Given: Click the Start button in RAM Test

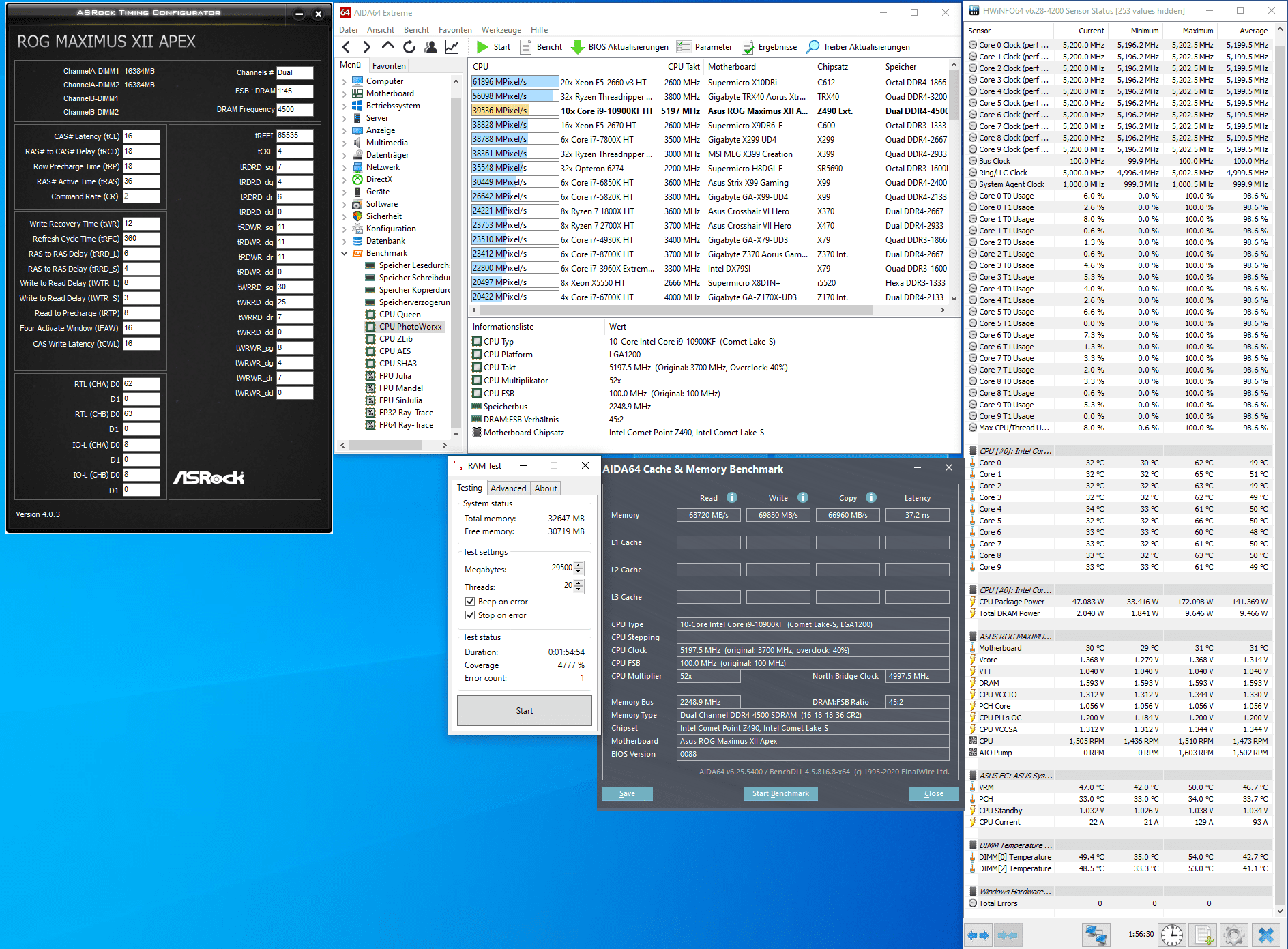Looking at the screenshot, I should point(524,711).
